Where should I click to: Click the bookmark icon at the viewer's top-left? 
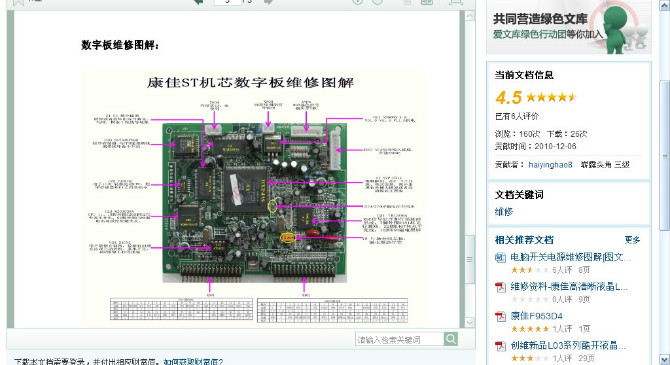[18, 3]
